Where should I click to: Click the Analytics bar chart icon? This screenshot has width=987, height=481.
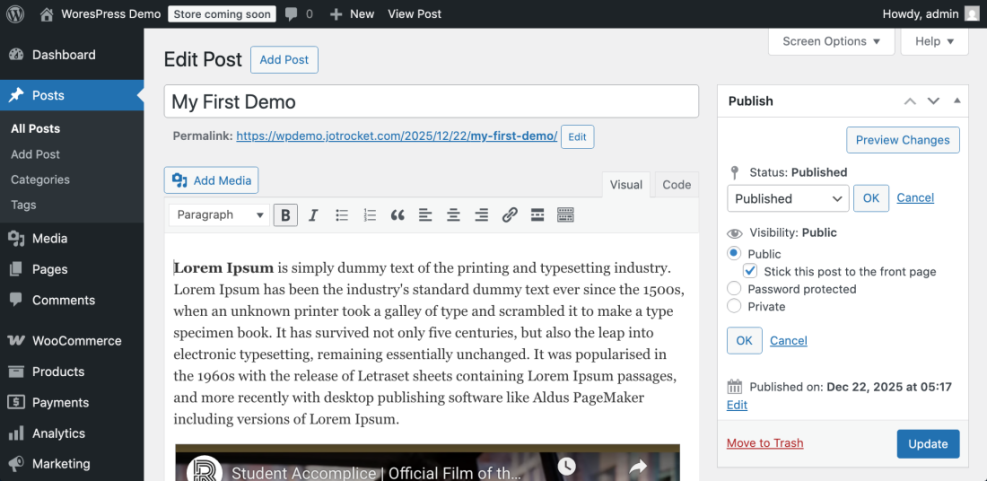tap(16, 433)
